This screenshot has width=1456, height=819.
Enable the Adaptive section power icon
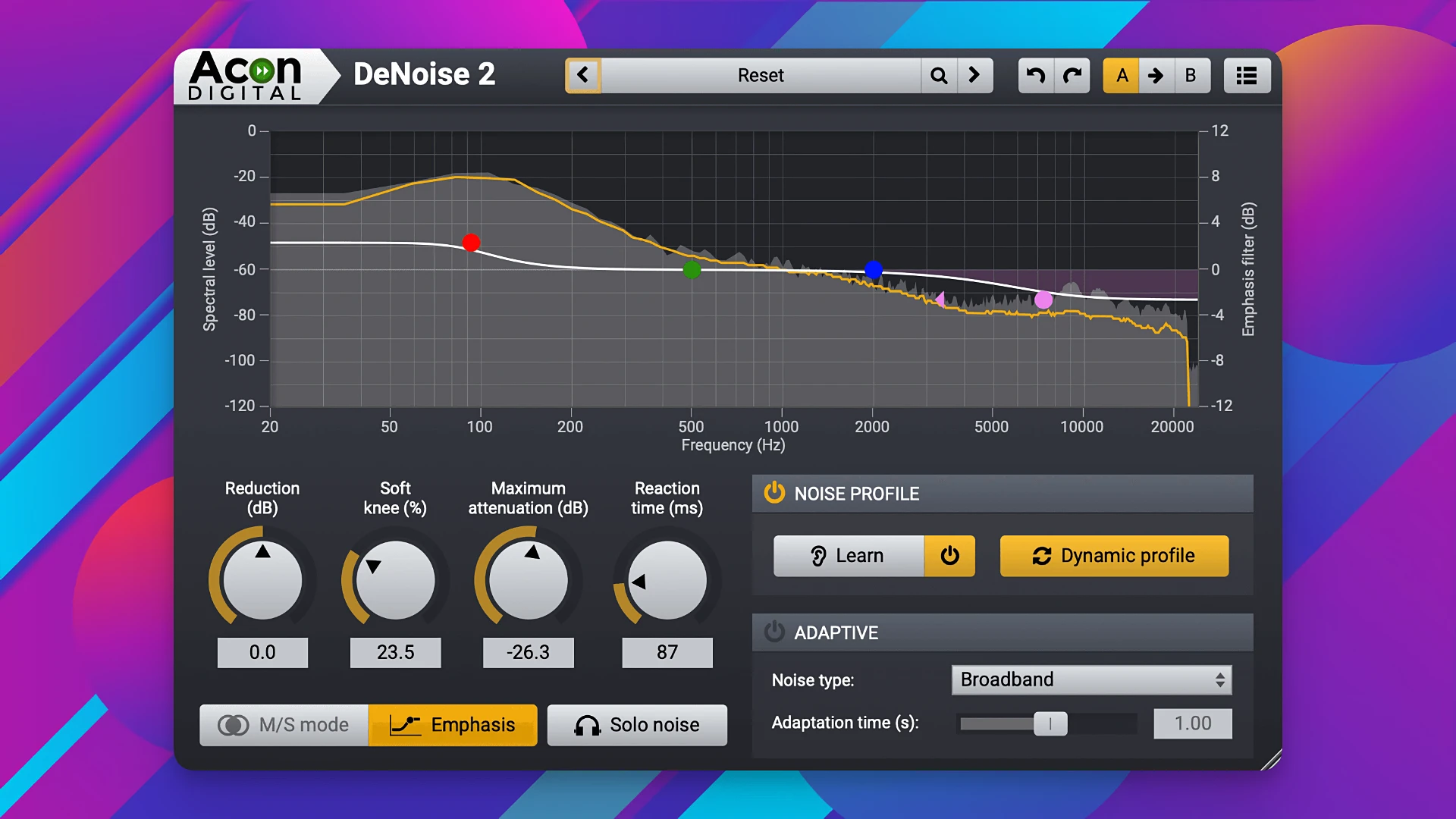pyautogui.click(x=774, y=632)
